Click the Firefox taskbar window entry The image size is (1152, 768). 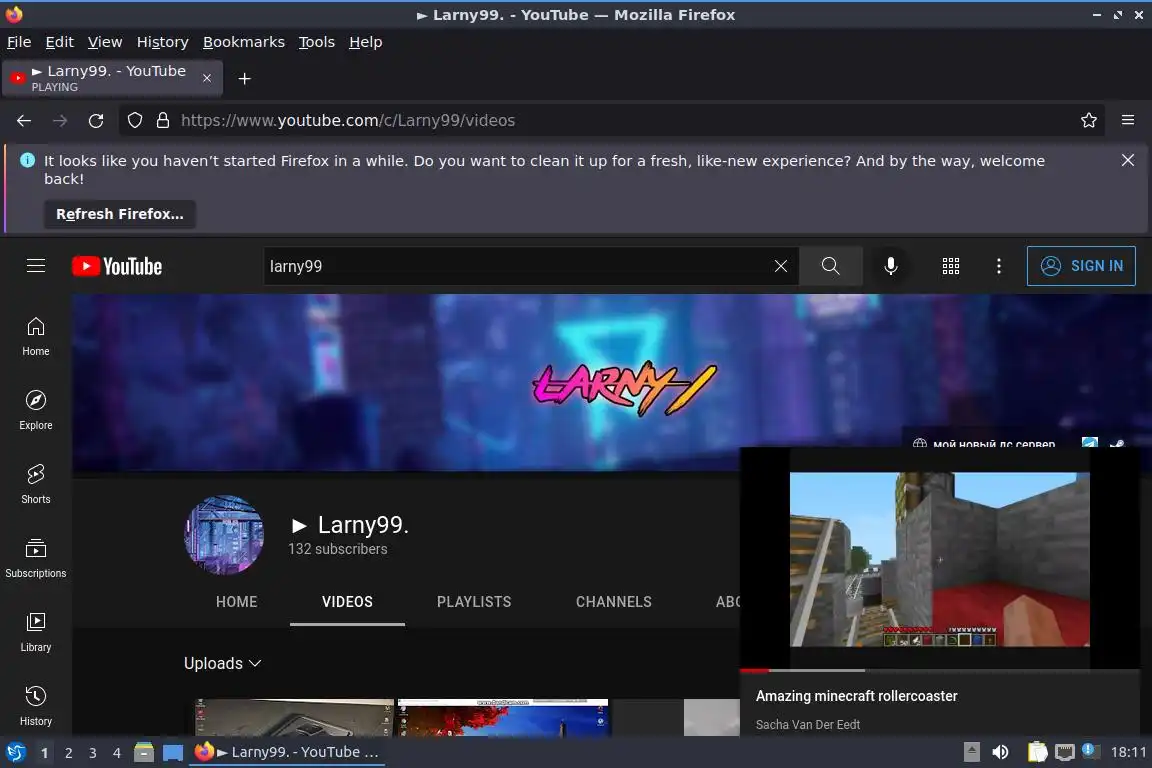pyautogui.click(x=287, y=752)
